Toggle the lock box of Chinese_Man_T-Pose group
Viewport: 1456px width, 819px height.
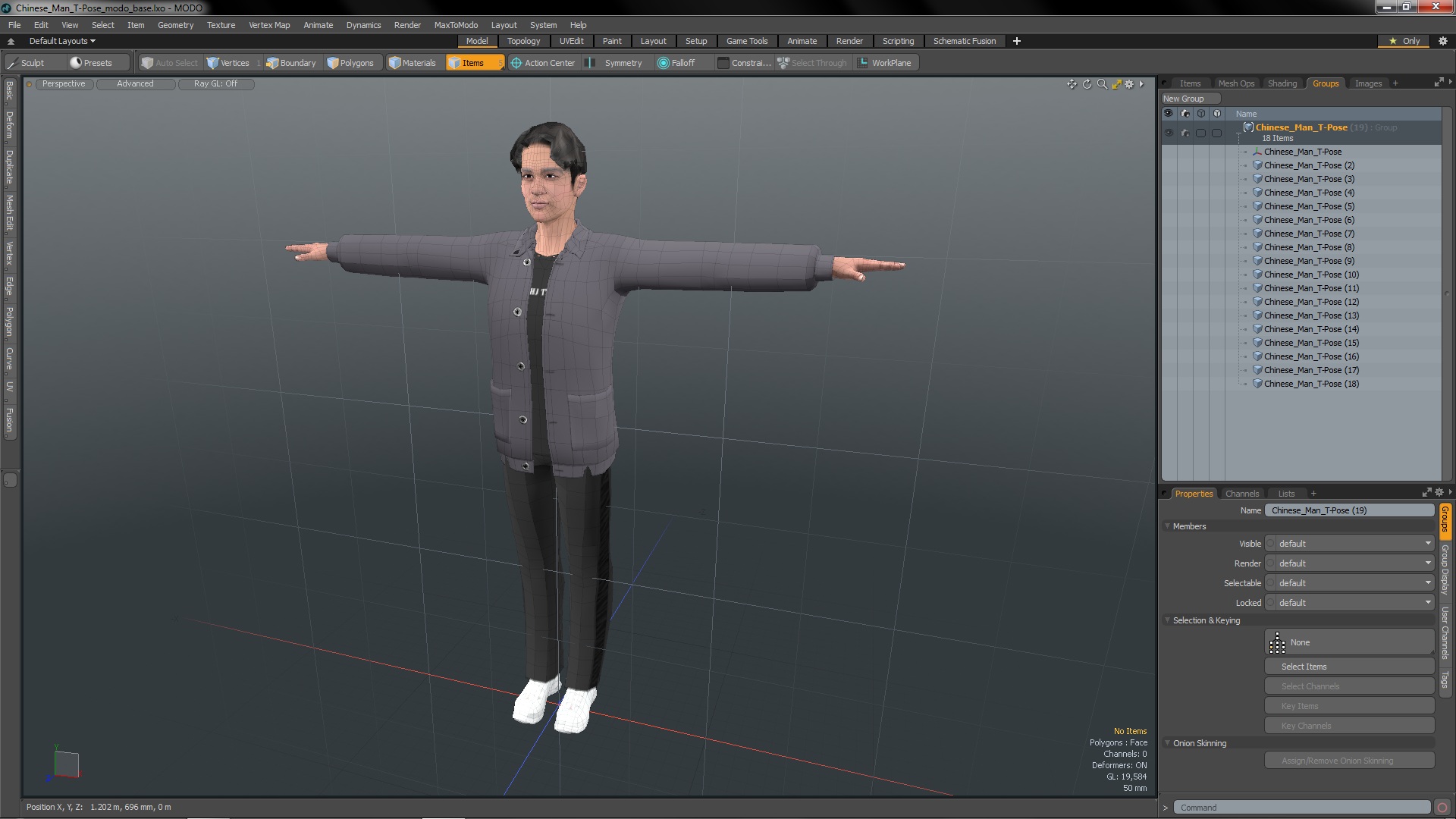click(1216, 133)
